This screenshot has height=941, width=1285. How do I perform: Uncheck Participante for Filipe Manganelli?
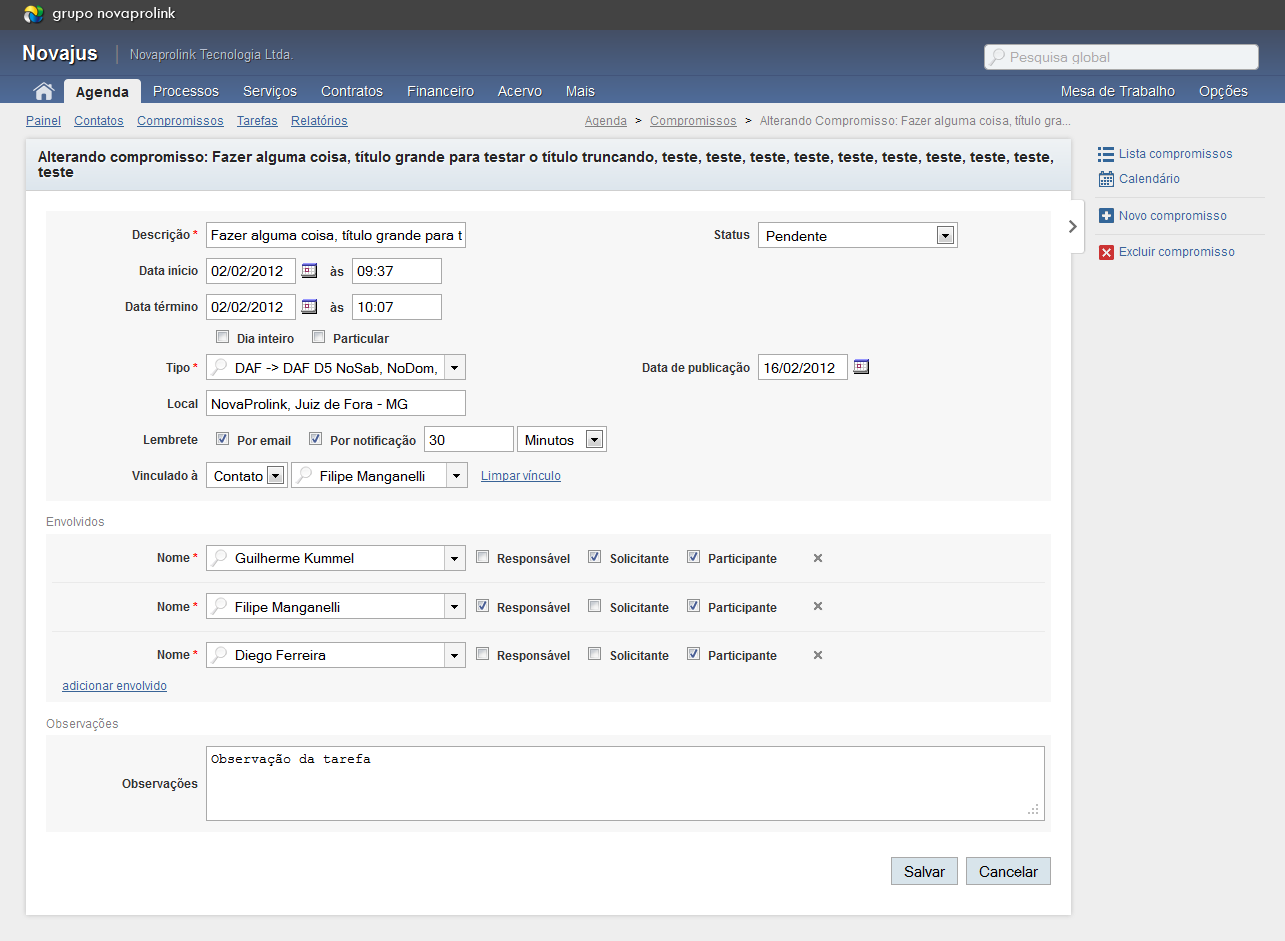[x=693, y=606]
